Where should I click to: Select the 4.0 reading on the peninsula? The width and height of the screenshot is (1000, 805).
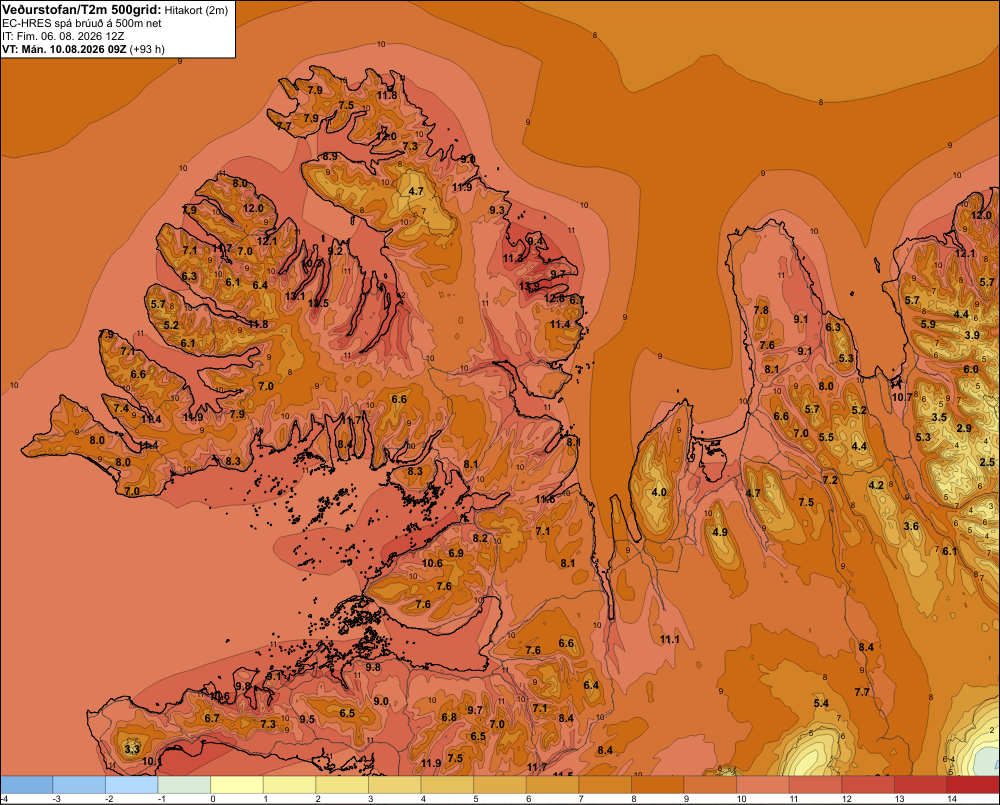tap(659, 492)
